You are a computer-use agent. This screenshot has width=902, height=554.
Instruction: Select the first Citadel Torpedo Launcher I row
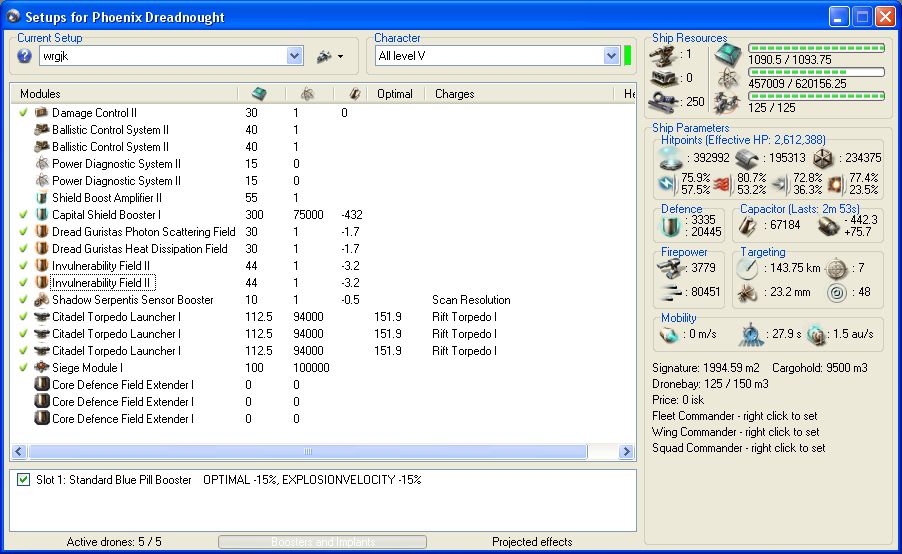tap(116, 317)
